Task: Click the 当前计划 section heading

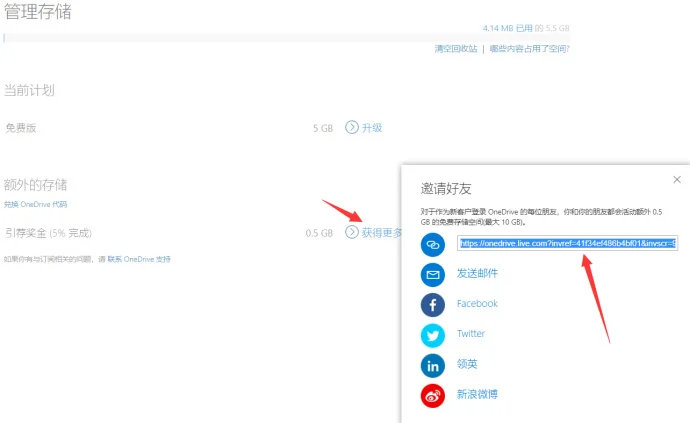Action: 29,90
